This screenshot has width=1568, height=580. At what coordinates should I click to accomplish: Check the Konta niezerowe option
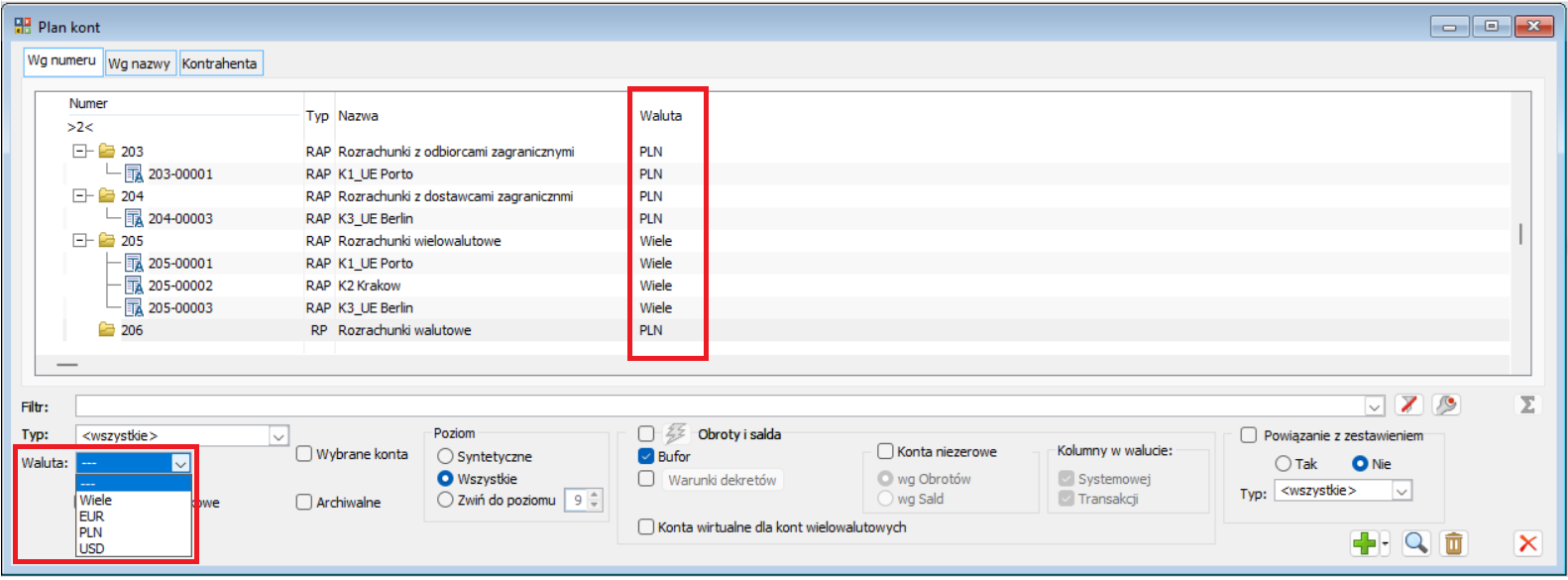(x=885, y=451)
